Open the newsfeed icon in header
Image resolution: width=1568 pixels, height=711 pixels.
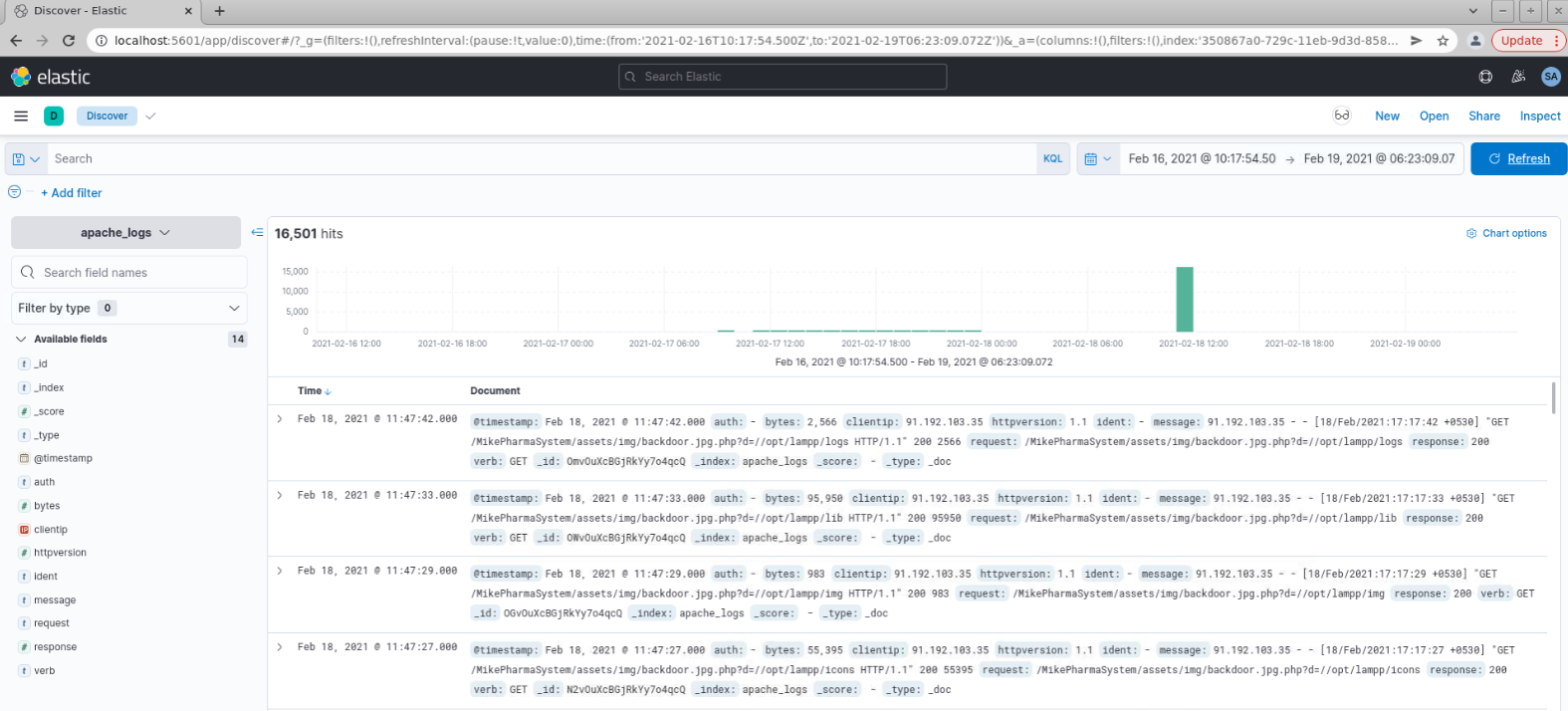[1518, 77]
